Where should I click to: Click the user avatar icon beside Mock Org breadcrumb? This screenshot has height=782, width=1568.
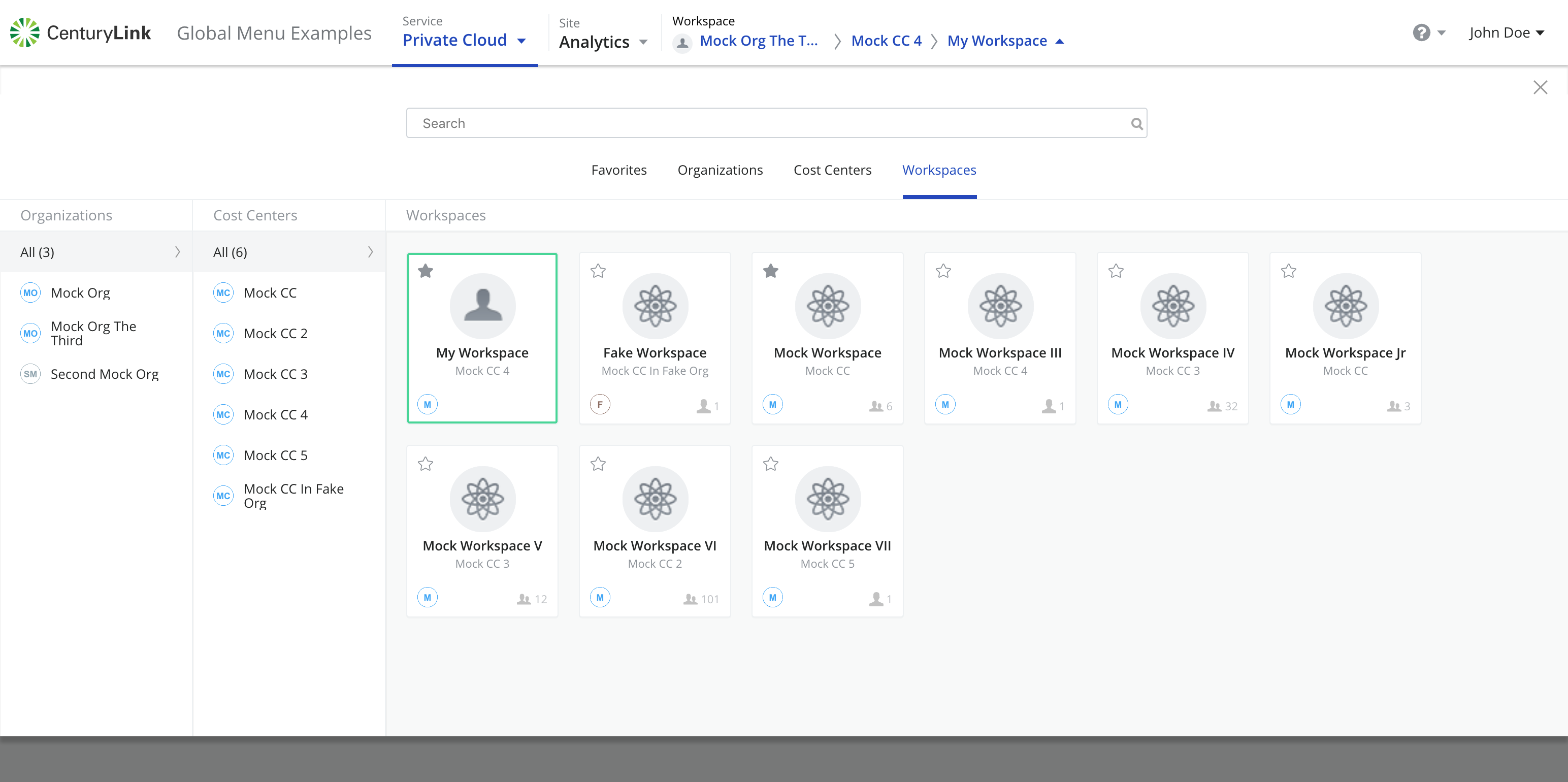pos(682,43)
